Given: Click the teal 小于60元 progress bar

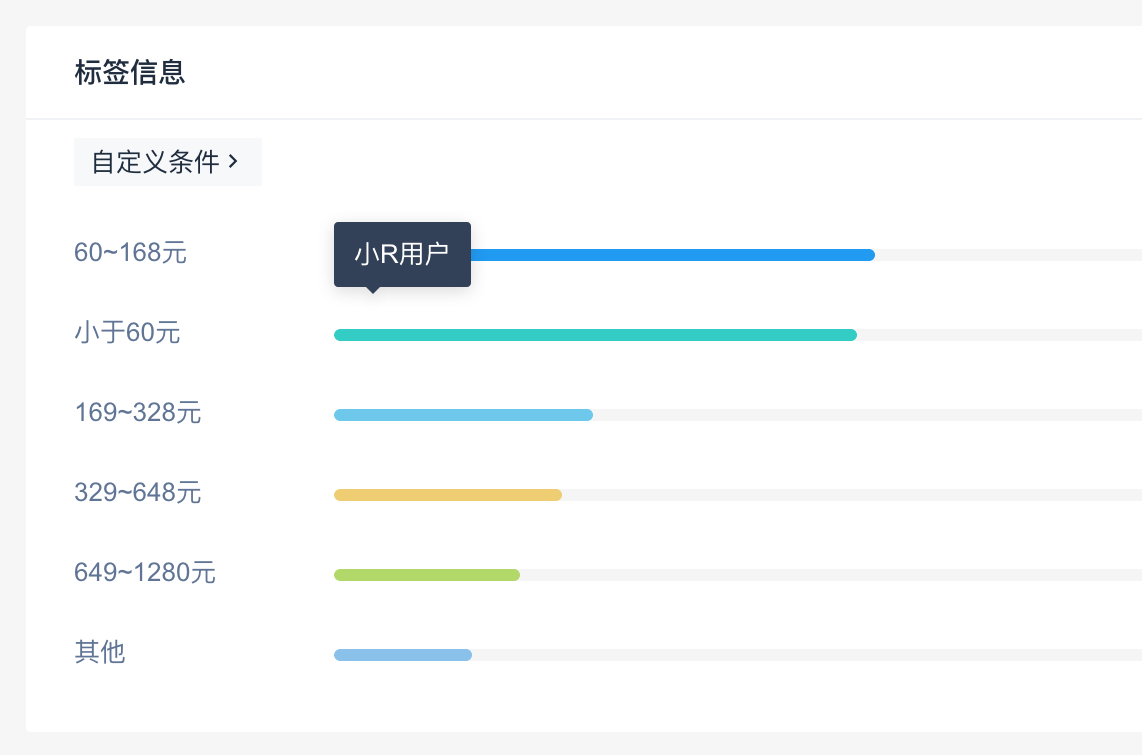Looking at the screenshot, I should [x=595, y=335].
